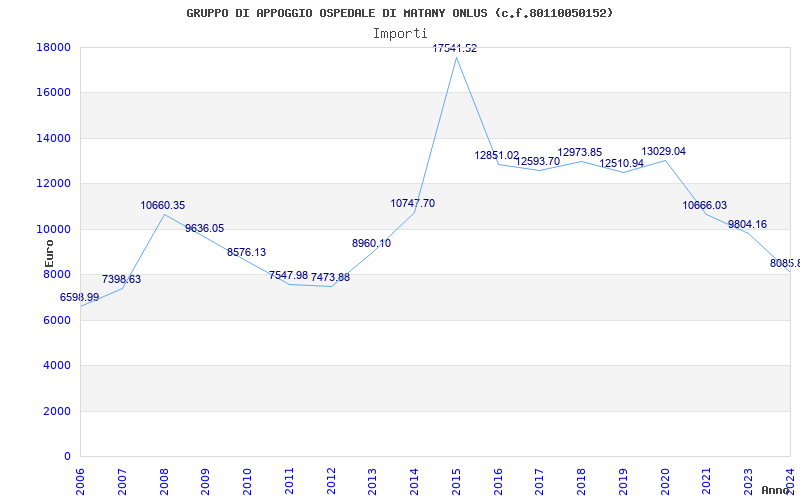
Task: Select the 2020 x-axis year label
Action: point(665,482)
